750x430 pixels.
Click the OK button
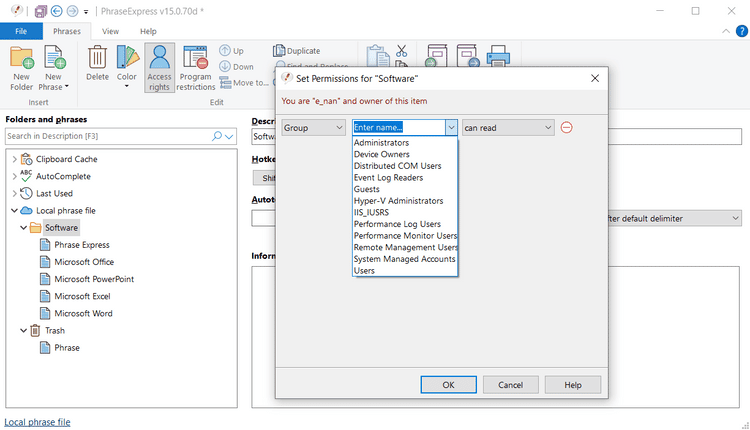(x=448, y=385)
